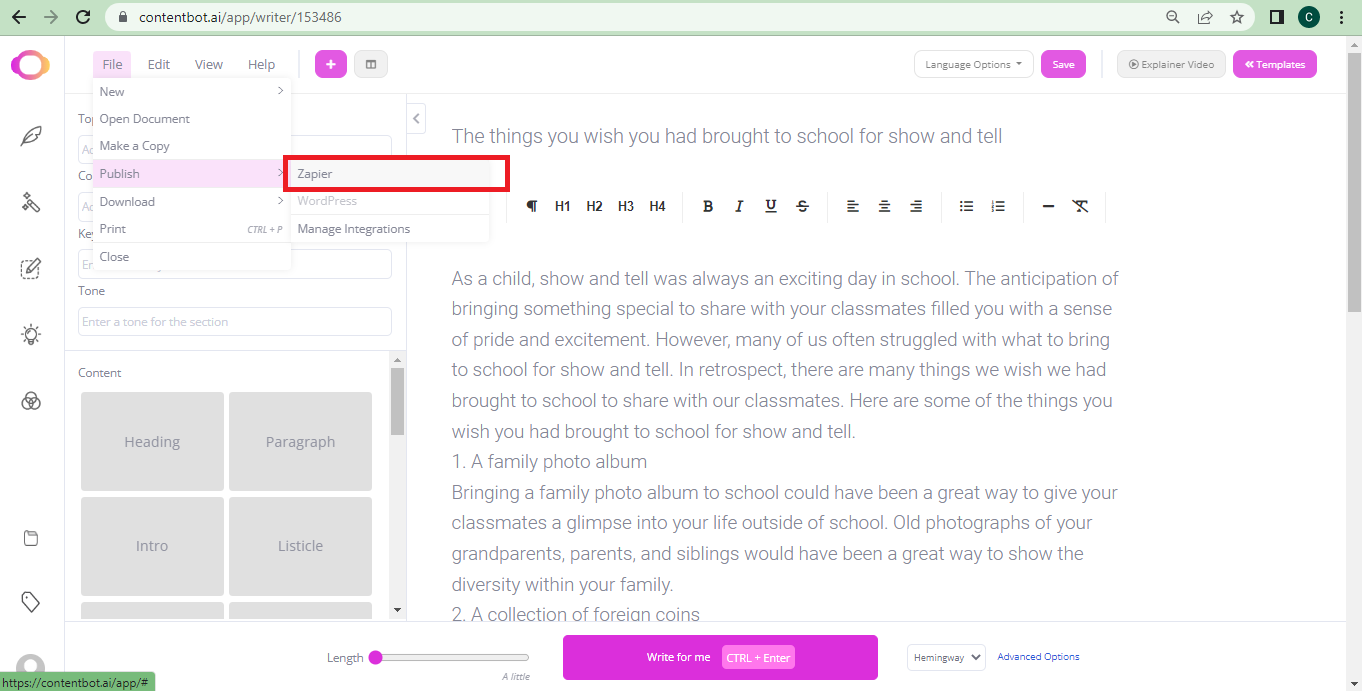Screen dimensions: 1362x691
Task: Open the magic wand tools in sidebar
Action: (x=31, y=203)
